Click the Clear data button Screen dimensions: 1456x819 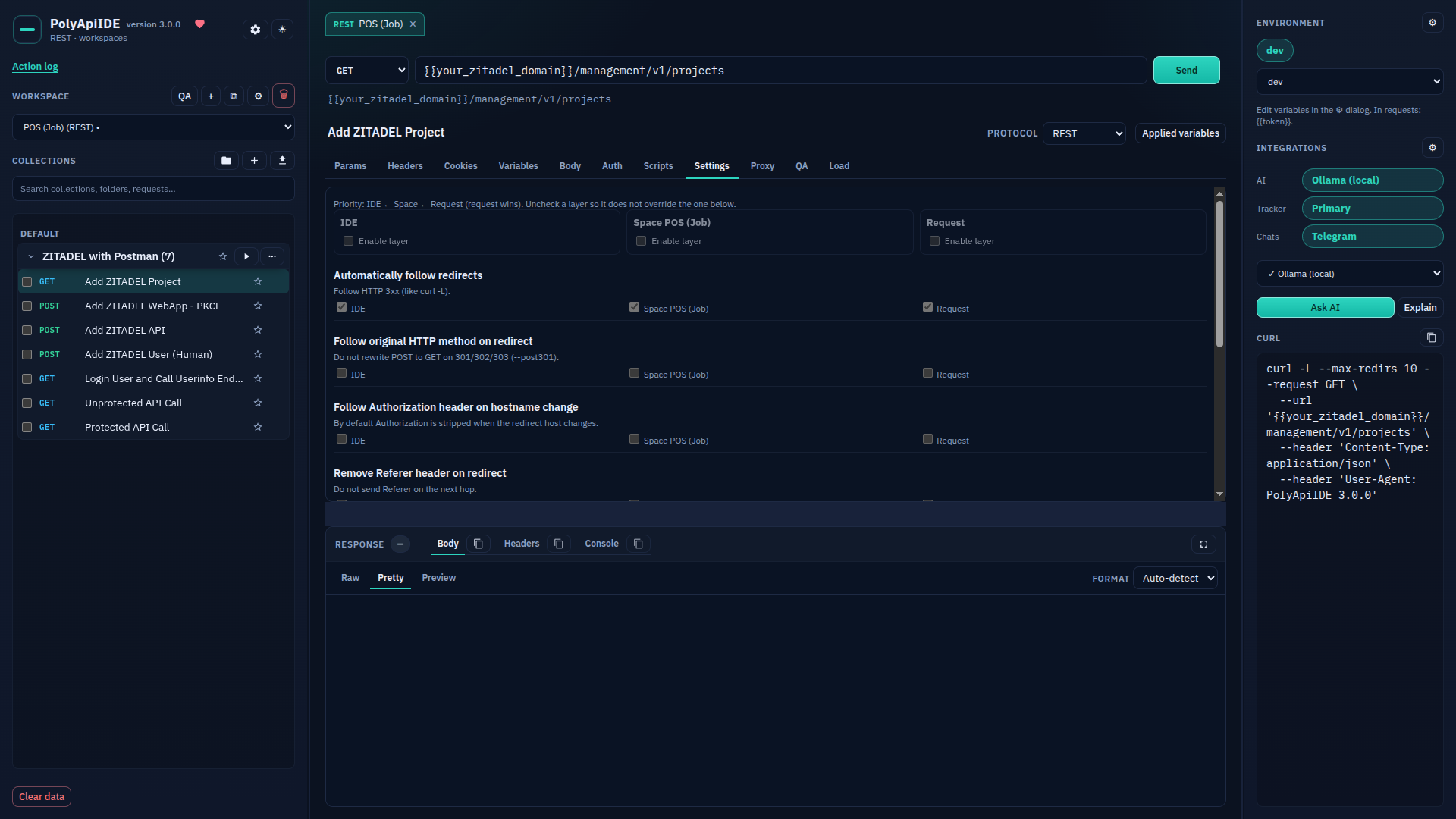tap(42, 797)
